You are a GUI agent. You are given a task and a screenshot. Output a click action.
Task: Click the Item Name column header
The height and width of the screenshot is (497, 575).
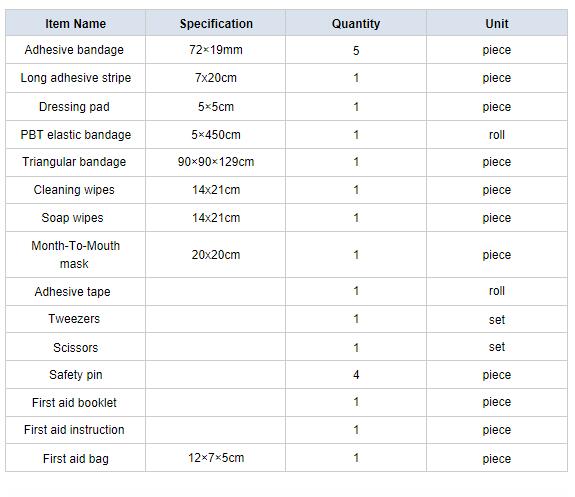76,23
